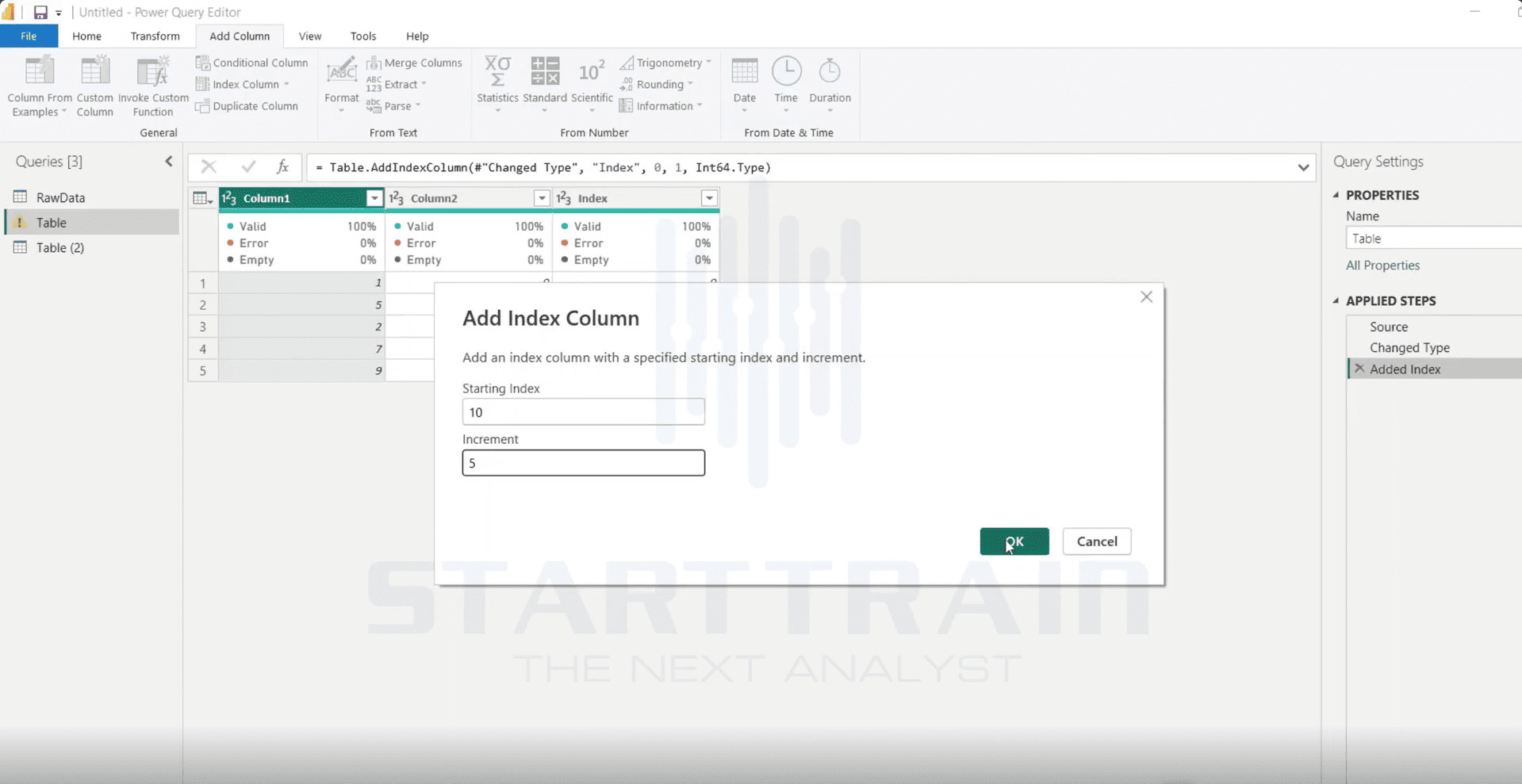1522x784 pixels.
Task: Click the Increment input field
Action: tap(584, 463)
